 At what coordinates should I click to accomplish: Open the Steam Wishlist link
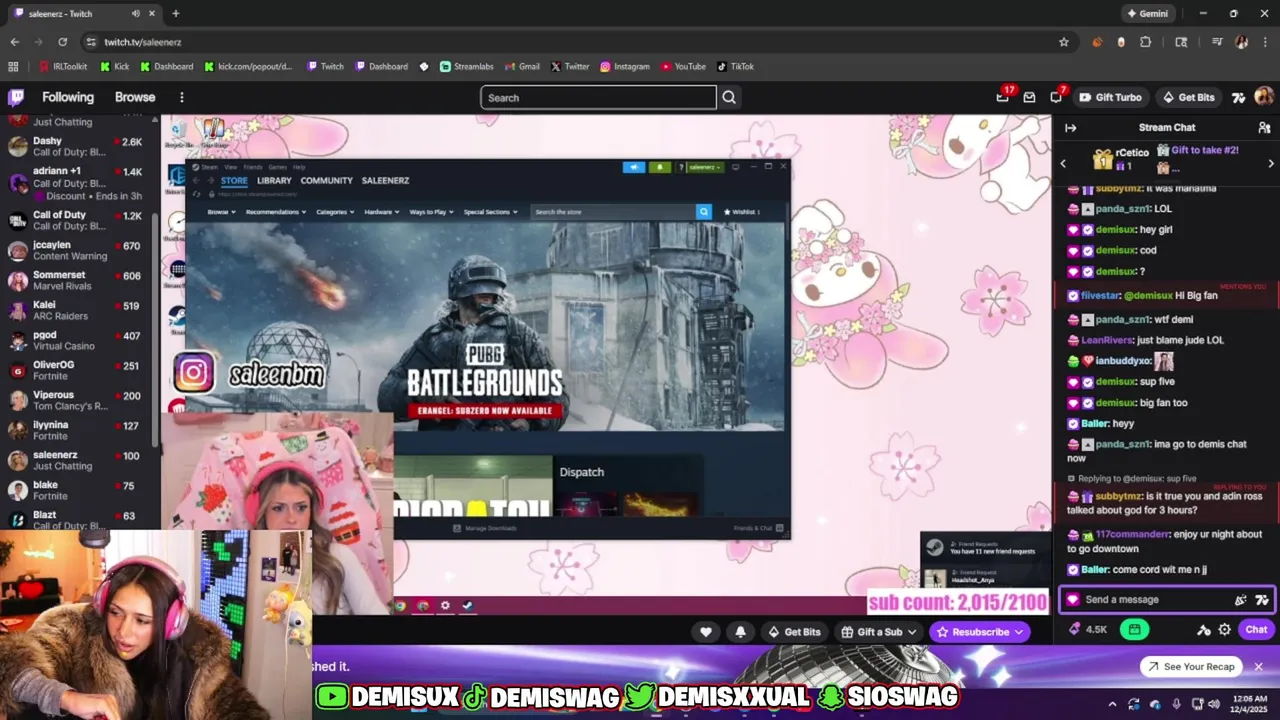743,212
